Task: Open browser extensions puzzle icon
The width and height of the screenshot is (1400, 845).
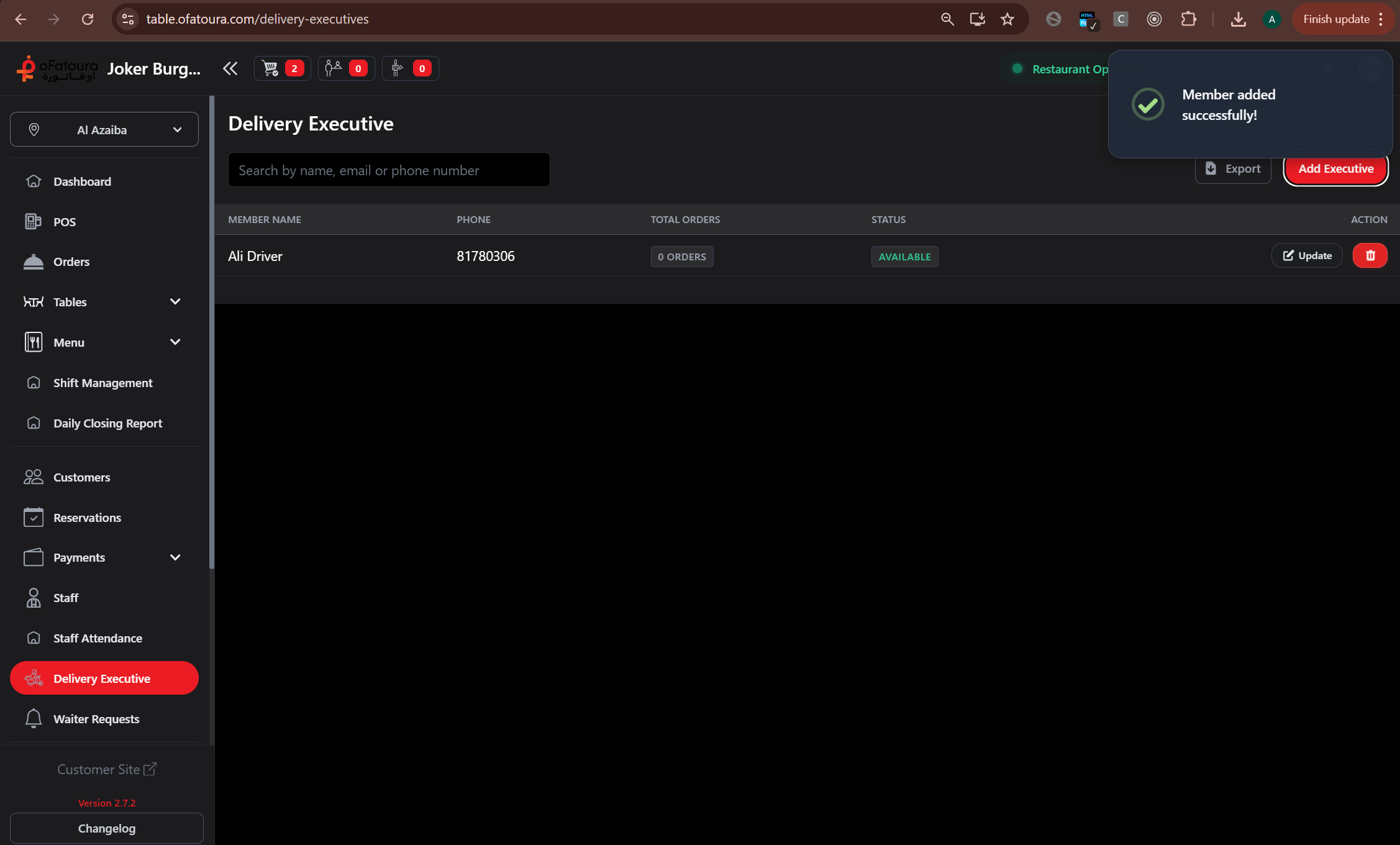Action: 1188,19
